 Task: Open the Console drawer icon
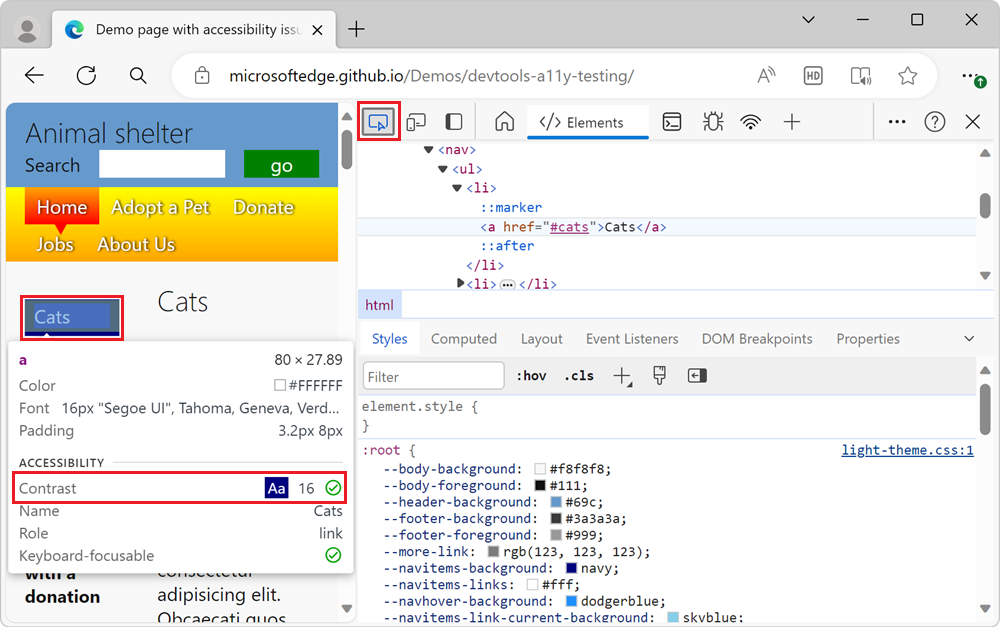click(671, 120)
